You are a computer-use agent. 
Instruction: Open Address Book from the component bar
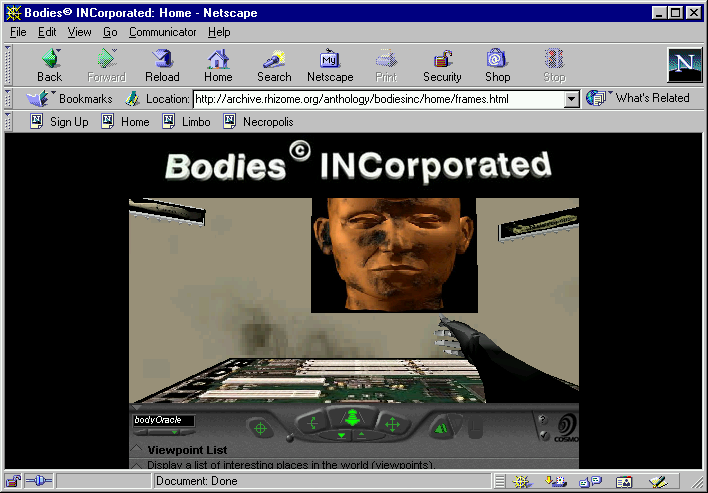point(624,482)
